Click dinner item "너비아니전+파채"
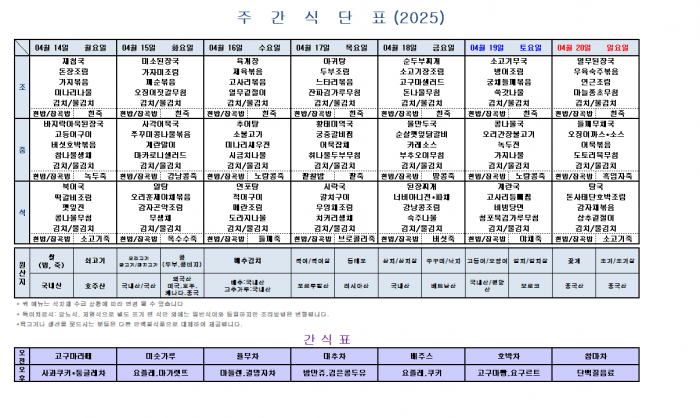The width and height of the screenshot is (700, 418). (421, 197)
